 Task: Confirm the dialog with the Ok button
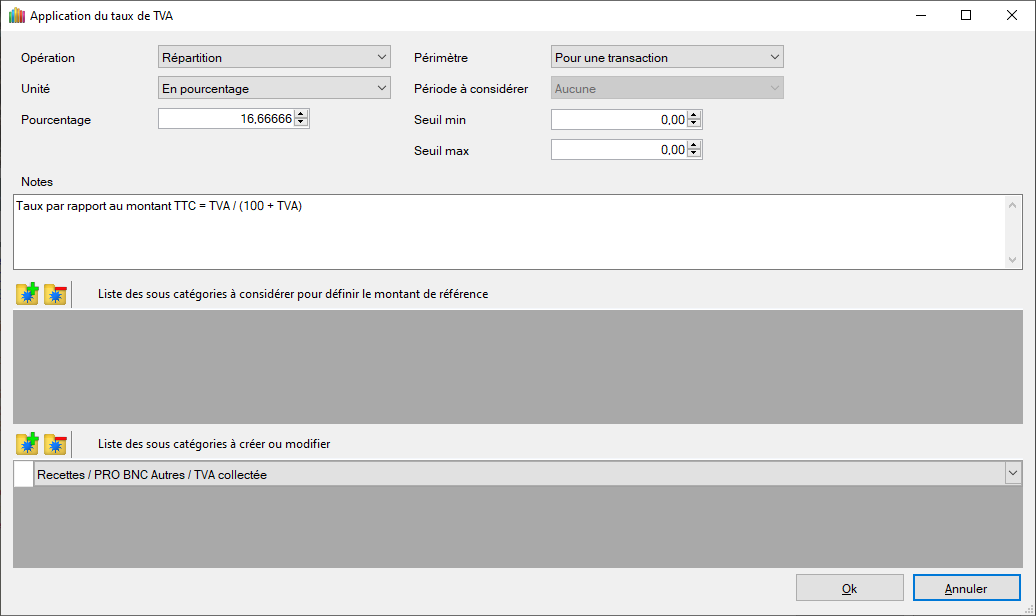click(x=849, y=588)
